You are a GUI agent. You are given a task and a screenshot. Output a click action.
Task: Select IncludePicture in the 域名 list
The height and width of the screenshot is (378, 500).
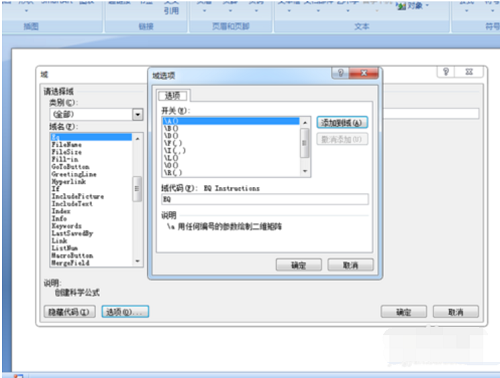(x=91, y=196)
